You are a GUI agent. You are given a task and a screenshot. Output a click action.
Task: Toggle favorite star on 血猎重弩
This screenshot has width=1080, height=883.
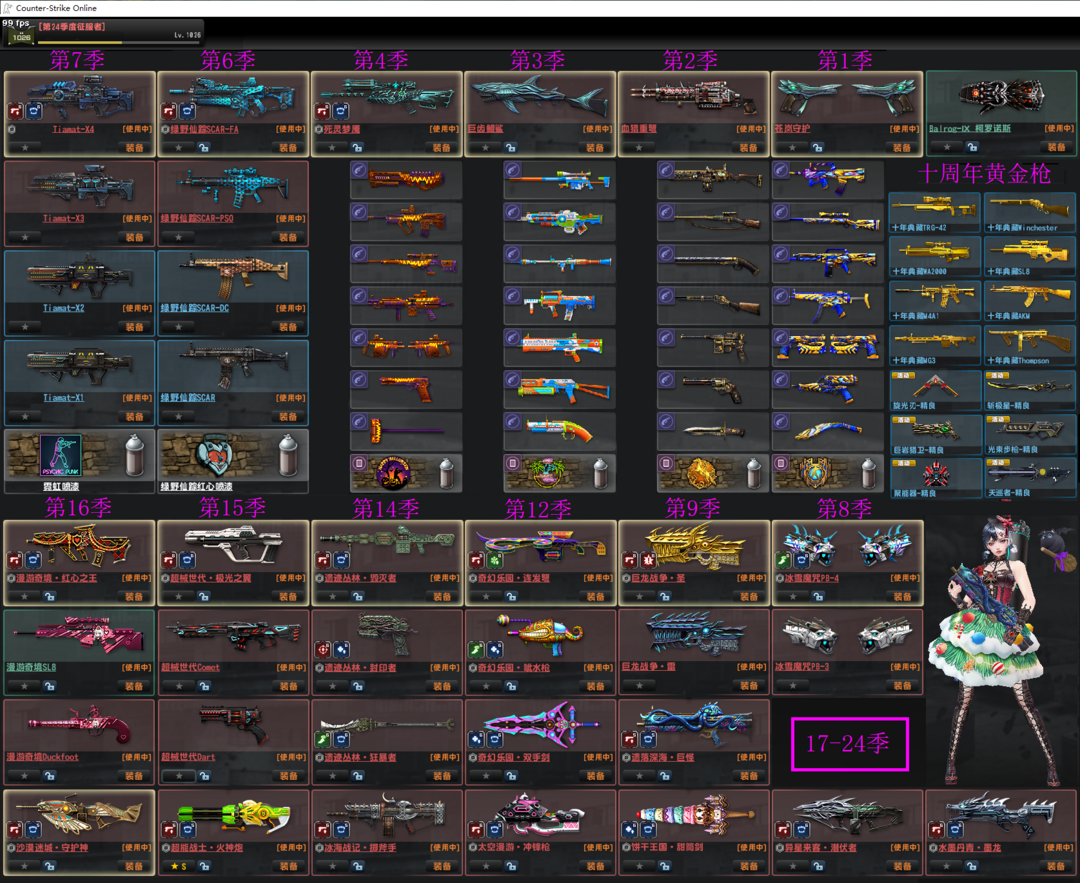point(639,147)
